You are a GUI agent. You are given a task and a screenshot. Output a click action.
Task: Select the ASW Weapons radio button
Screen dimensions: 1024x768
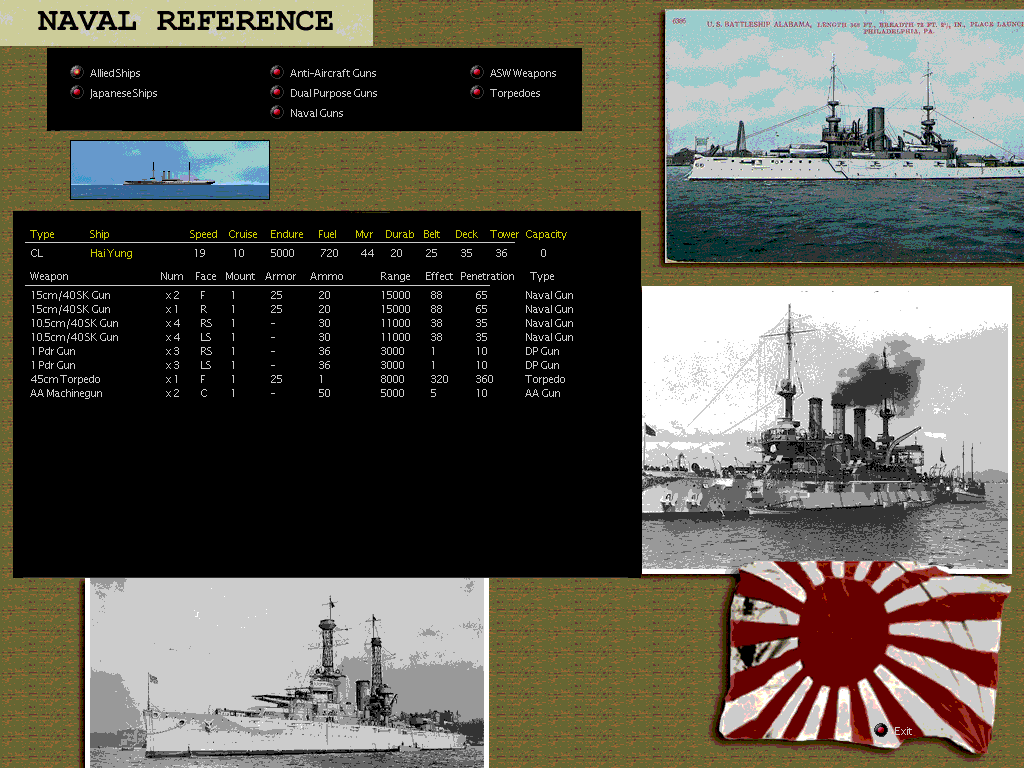coord(477,72)
